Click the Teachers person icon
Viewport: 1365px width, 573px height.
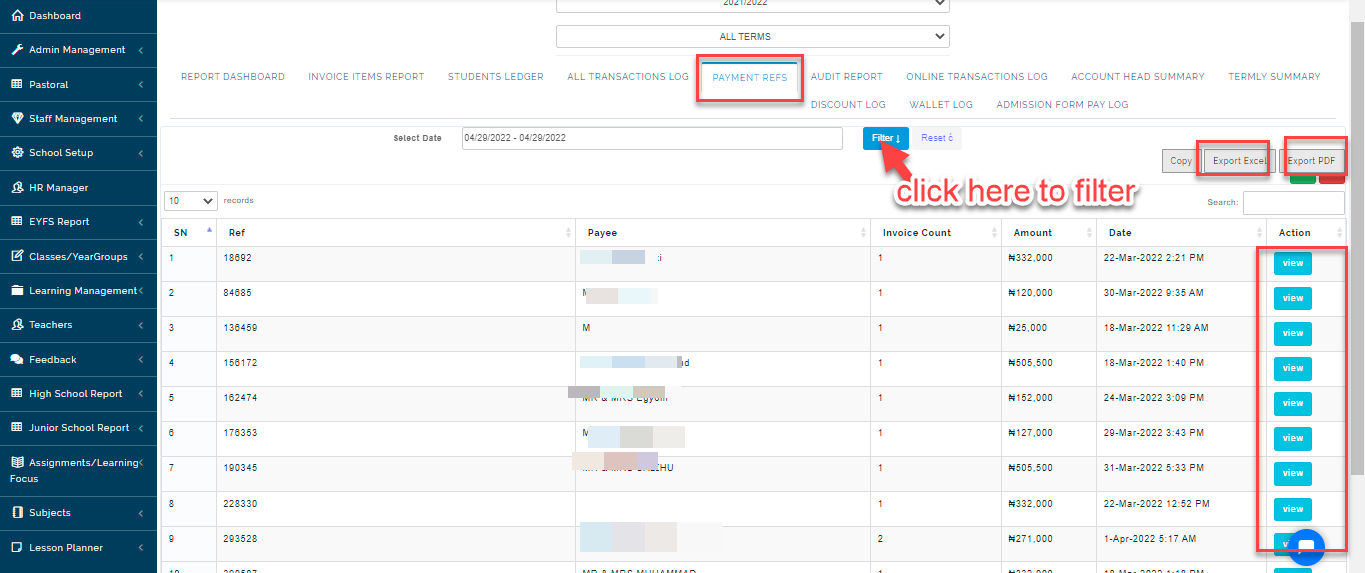pos(17,325)
